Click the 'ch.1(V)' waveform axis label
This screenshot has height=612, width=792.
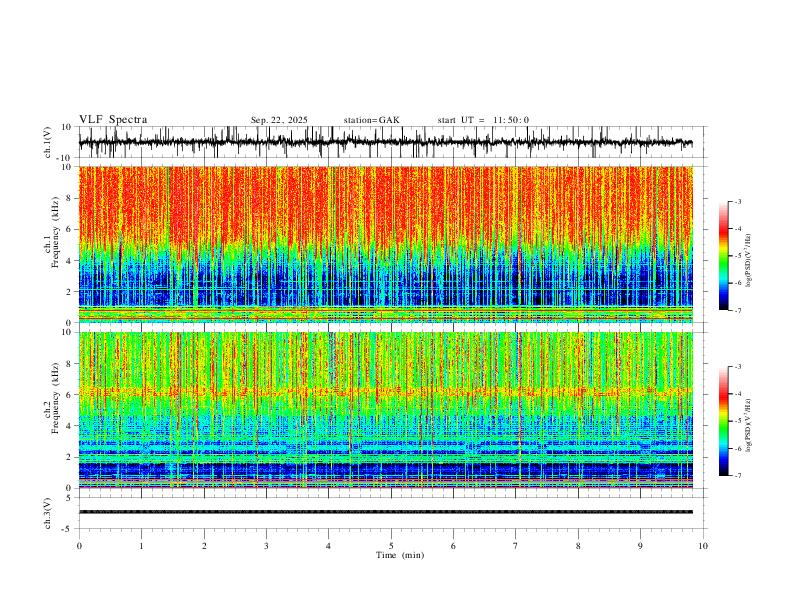click(x=48, y=142)
